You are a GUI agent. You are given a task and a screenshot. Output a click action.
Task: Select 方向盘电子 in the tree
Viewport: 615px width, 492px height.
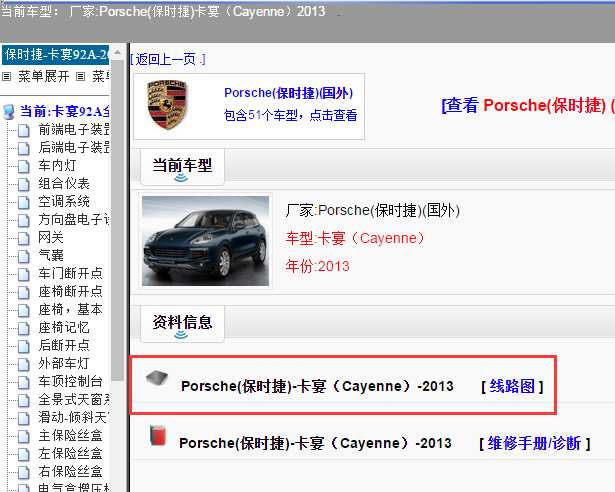pyautogui.click(x=74, y=220)
